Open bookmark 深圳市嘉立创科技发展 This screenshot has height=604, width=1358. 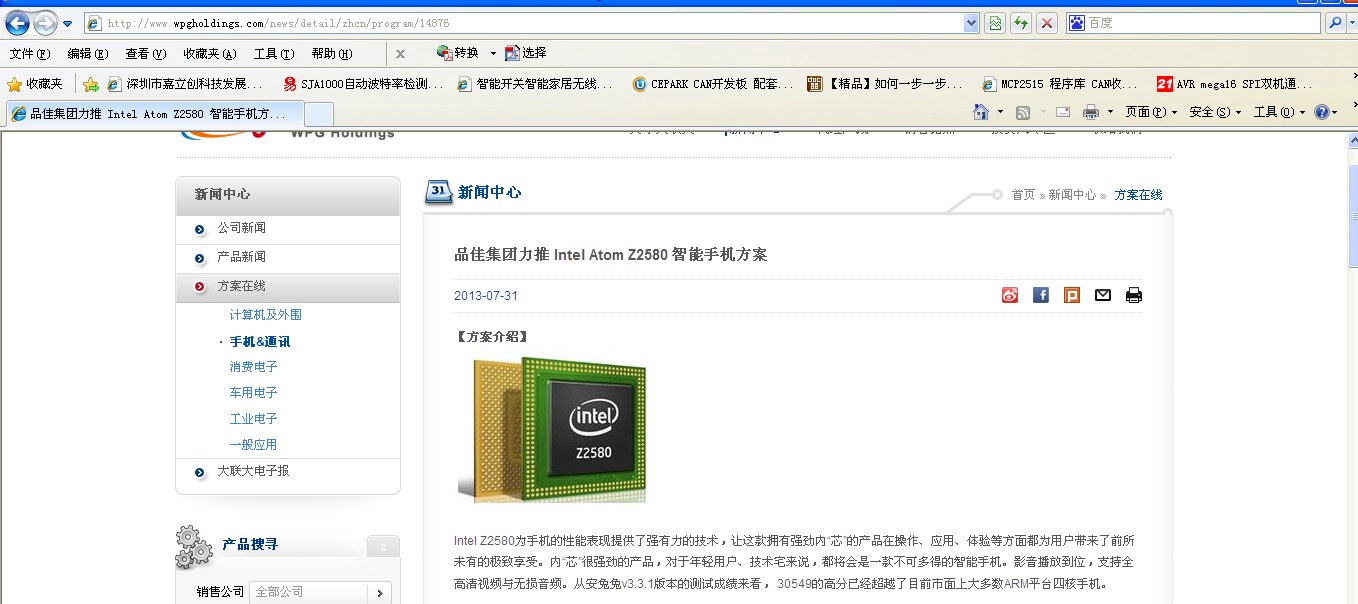pyautogui.click(x=186, y=84)
